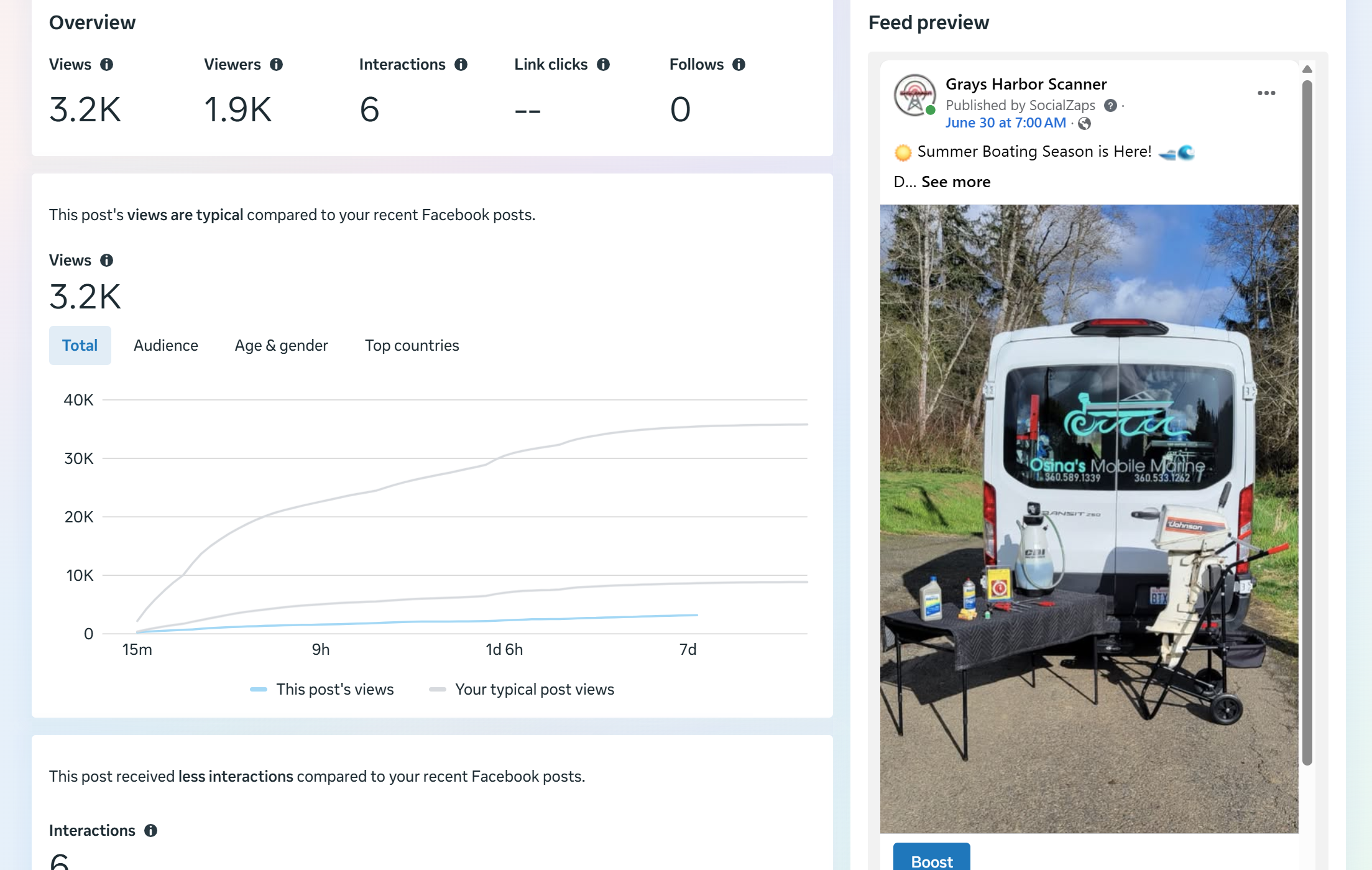Screen dimensions: 1372x870
Task: Click Published by SocialZaps text
Action: (x=1021, y=106)
